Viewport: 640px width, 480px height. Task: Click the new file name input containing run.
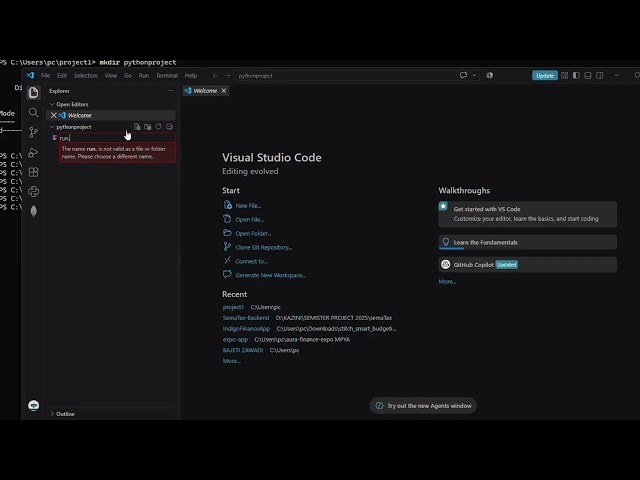[118, 138]
